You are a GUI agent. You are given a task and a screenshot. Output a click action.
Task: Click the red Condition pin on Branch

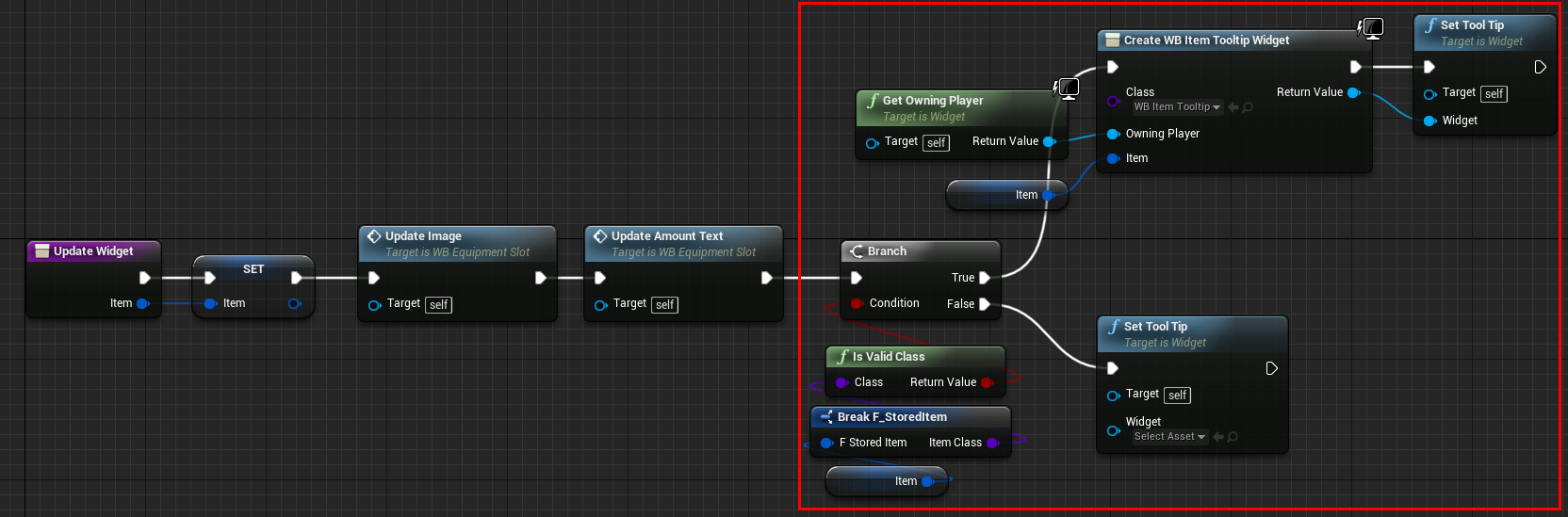pos(856,303)
